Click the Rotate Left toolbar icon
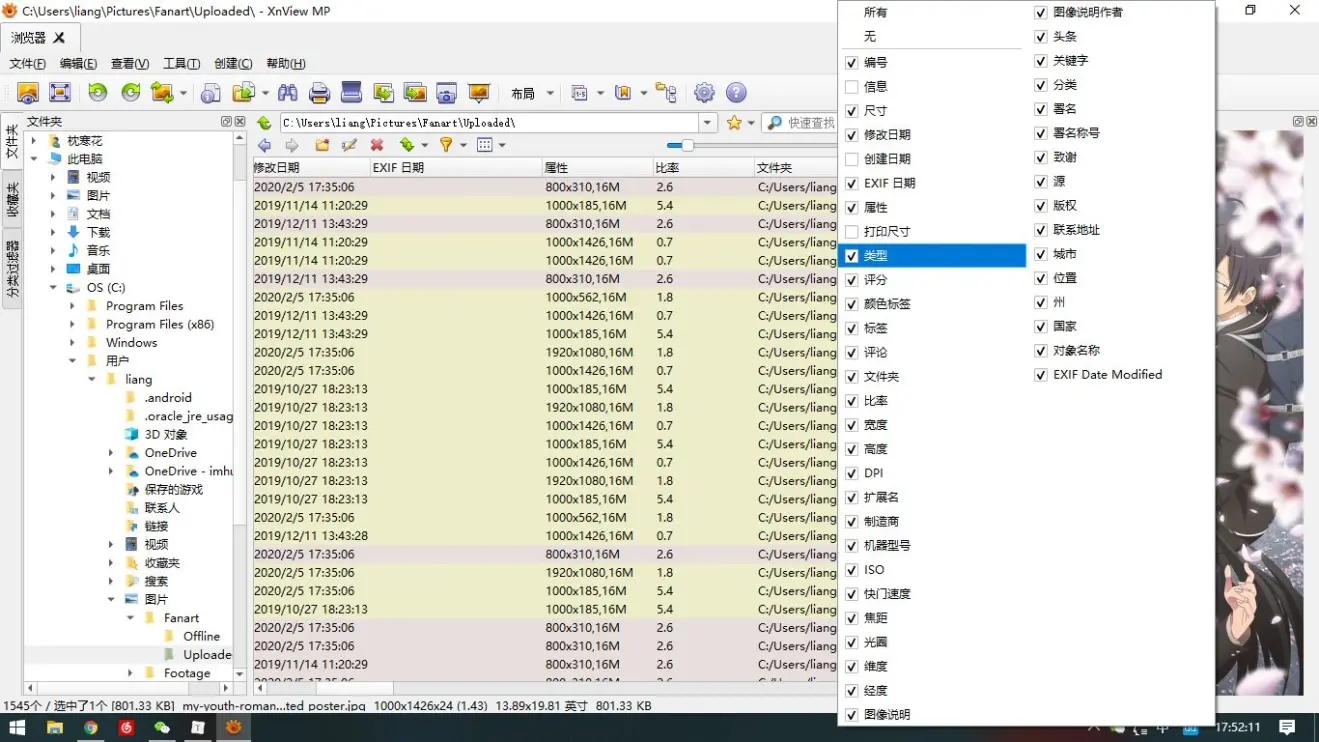This screenshot has width=1319, height=742. point(96,92)
